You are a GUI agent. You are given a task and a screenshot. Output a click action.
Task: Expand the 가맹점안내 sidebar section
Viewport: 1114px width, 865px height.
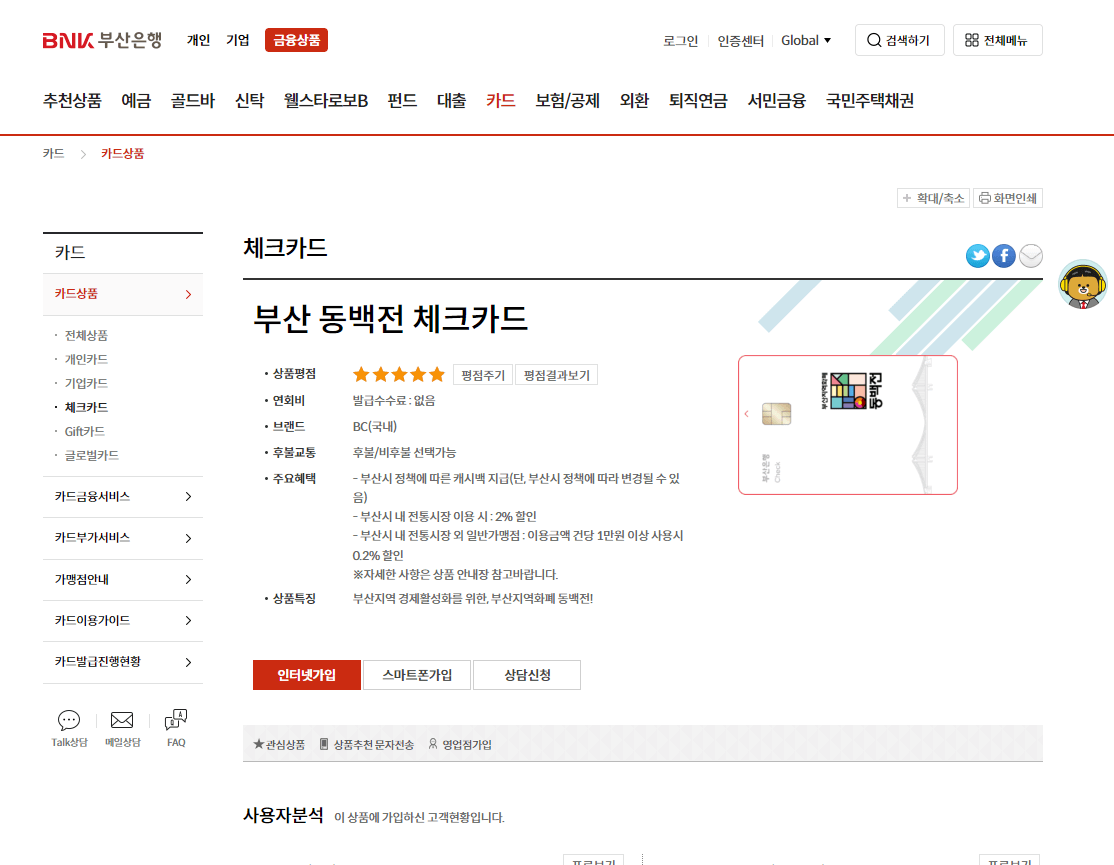pos(122,579)
